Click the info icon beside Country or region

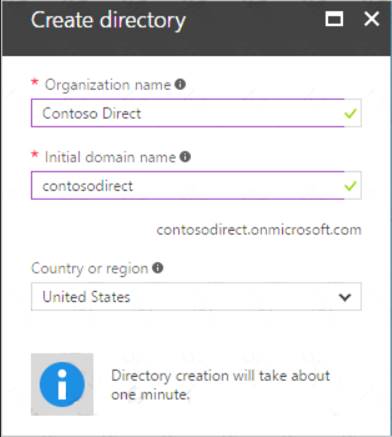point(158,268)
